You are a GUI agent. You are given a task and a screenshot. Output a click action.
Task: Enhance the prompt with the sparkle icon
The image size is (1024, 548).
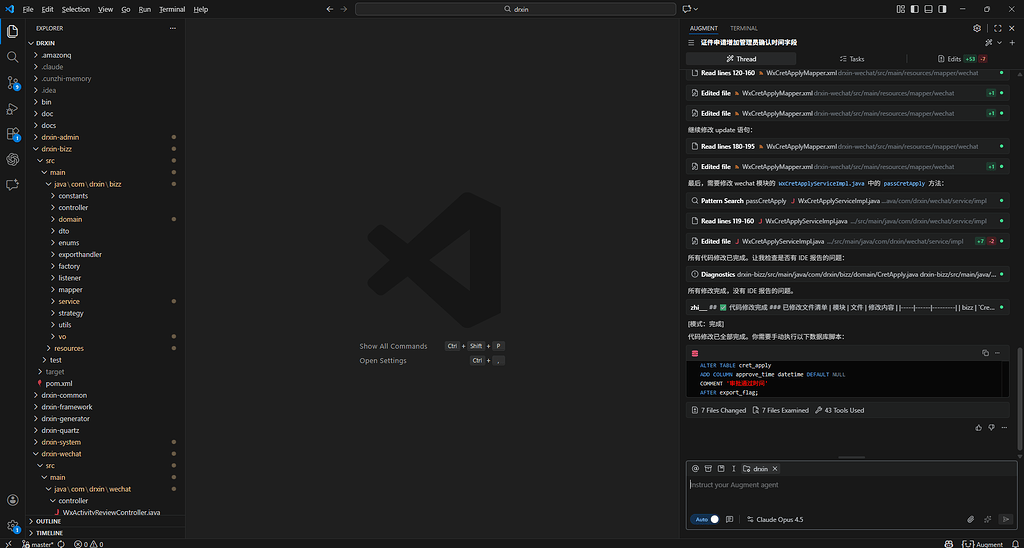tap(987, 519)
